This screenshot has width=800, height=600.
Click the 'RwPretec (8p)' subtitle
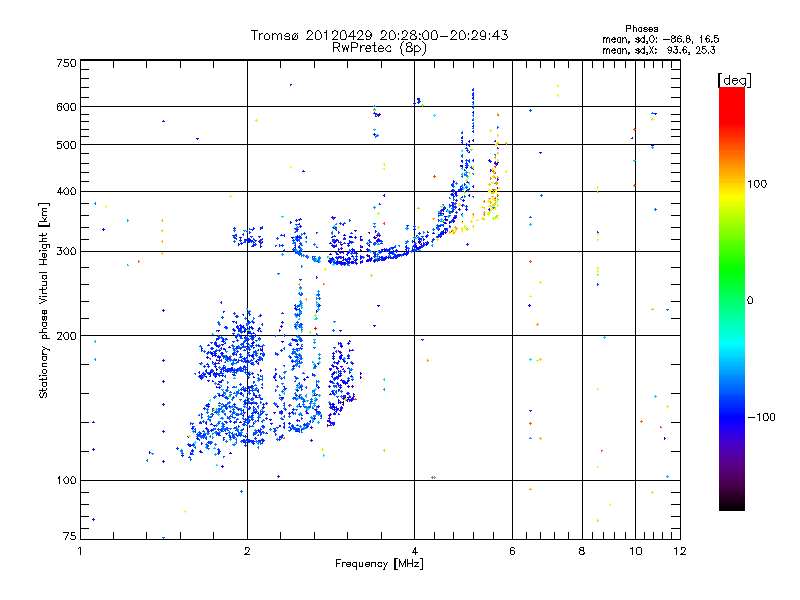379,48
